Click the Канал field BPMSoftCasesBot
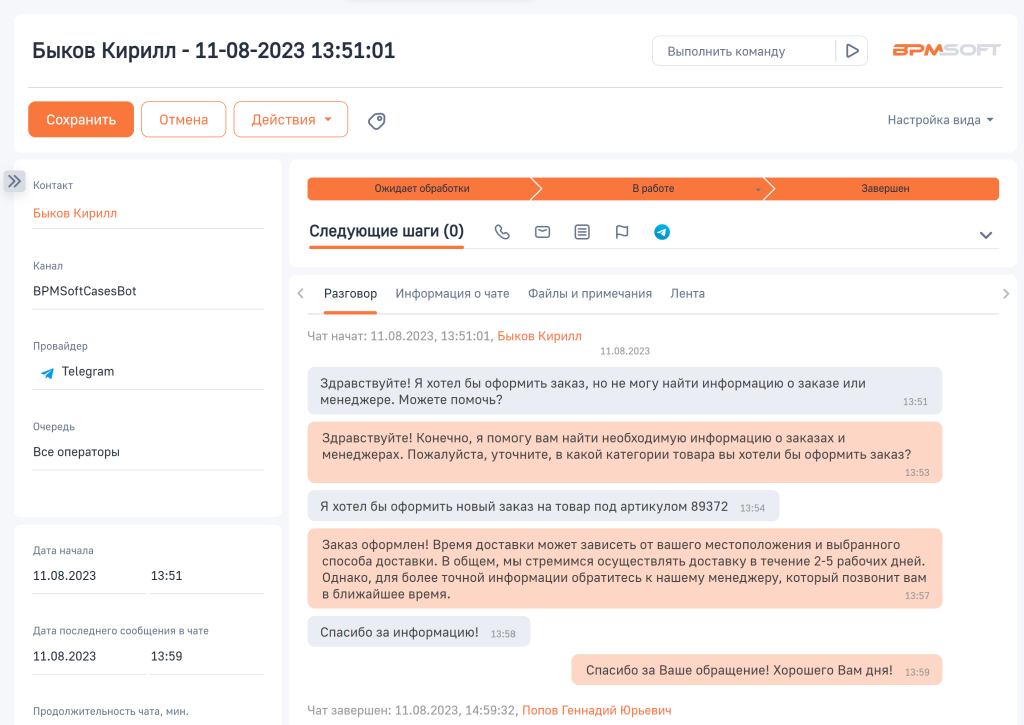 (148, 291)
